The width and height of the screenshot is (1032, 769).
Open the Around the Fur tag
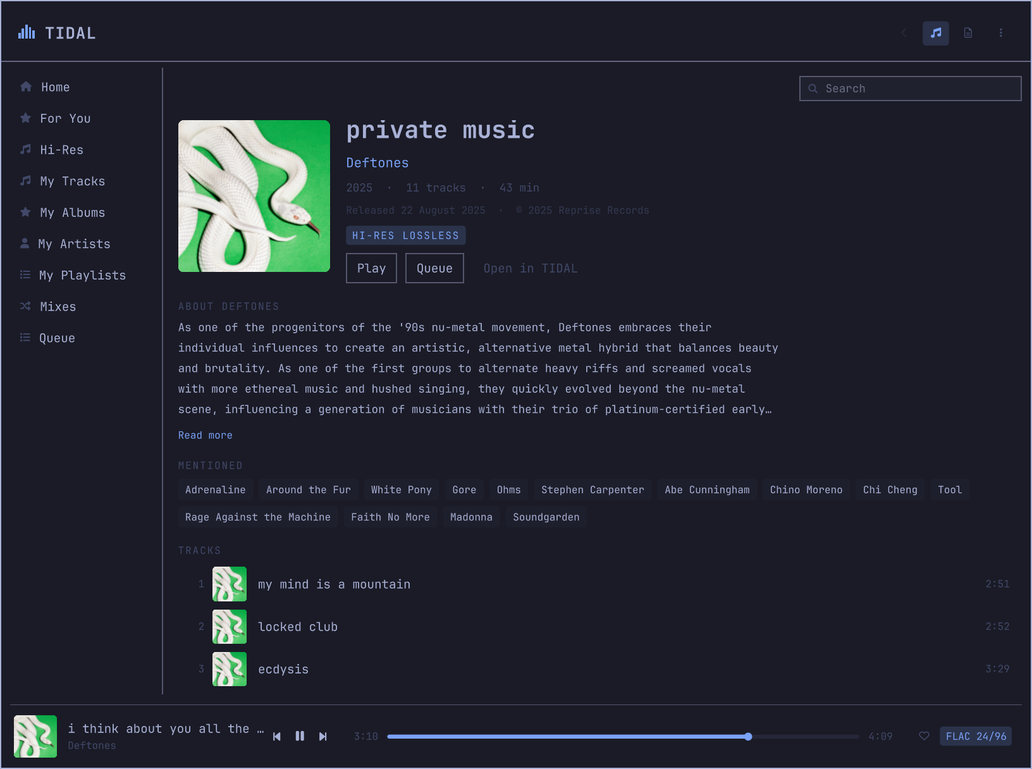tap(308, 490)
